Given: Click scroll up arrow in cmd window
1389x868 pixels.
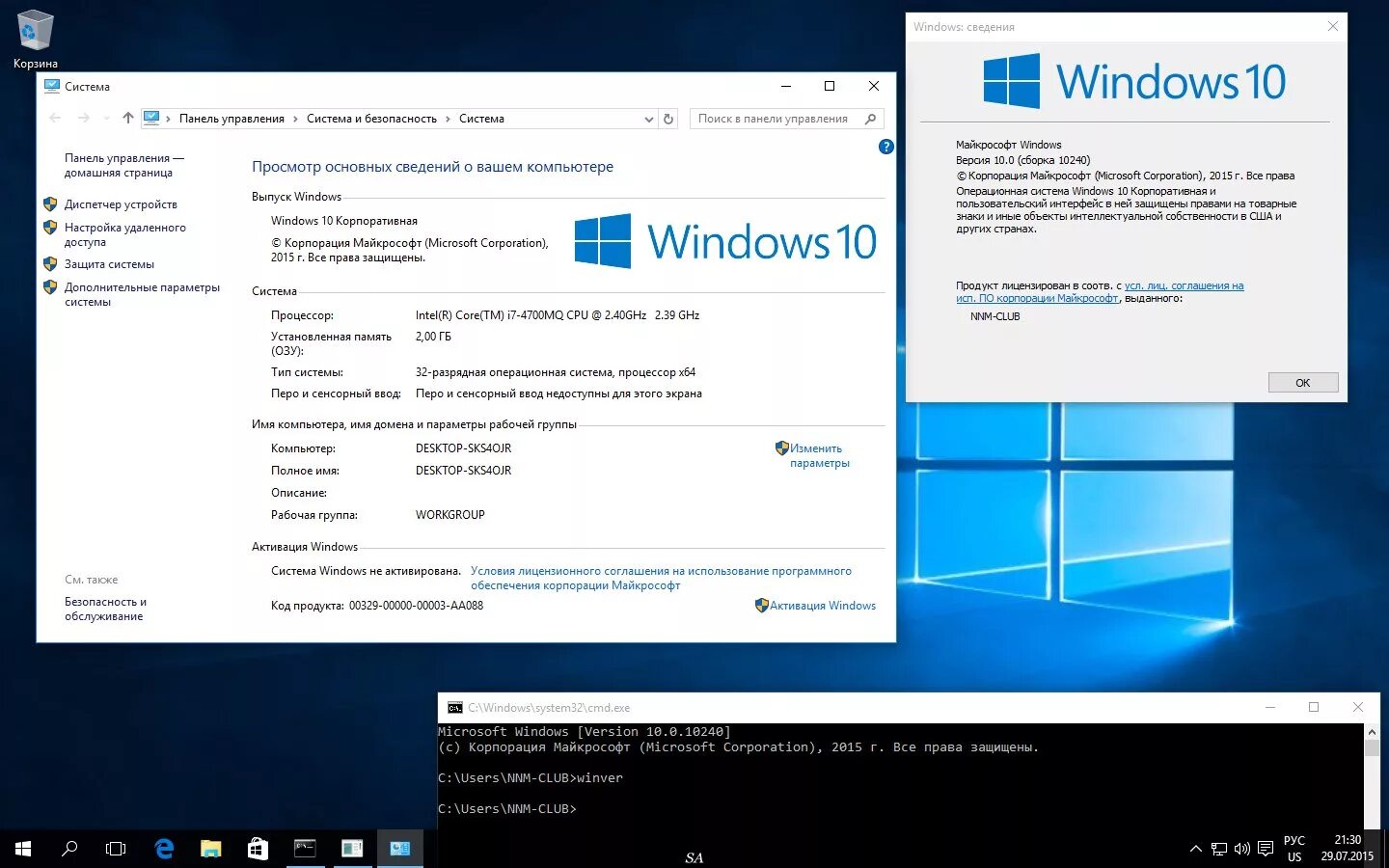Looking at the screenshot, I should click(1372, 732).
